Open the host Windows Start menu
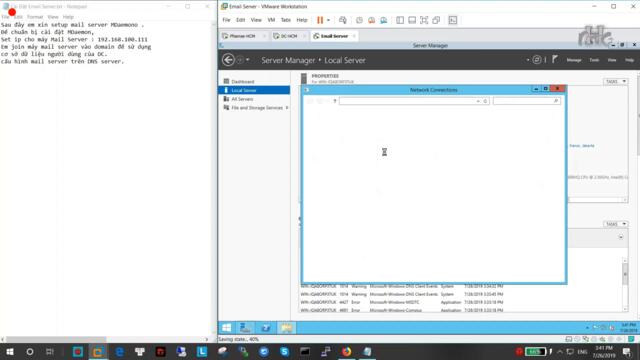 10,351
